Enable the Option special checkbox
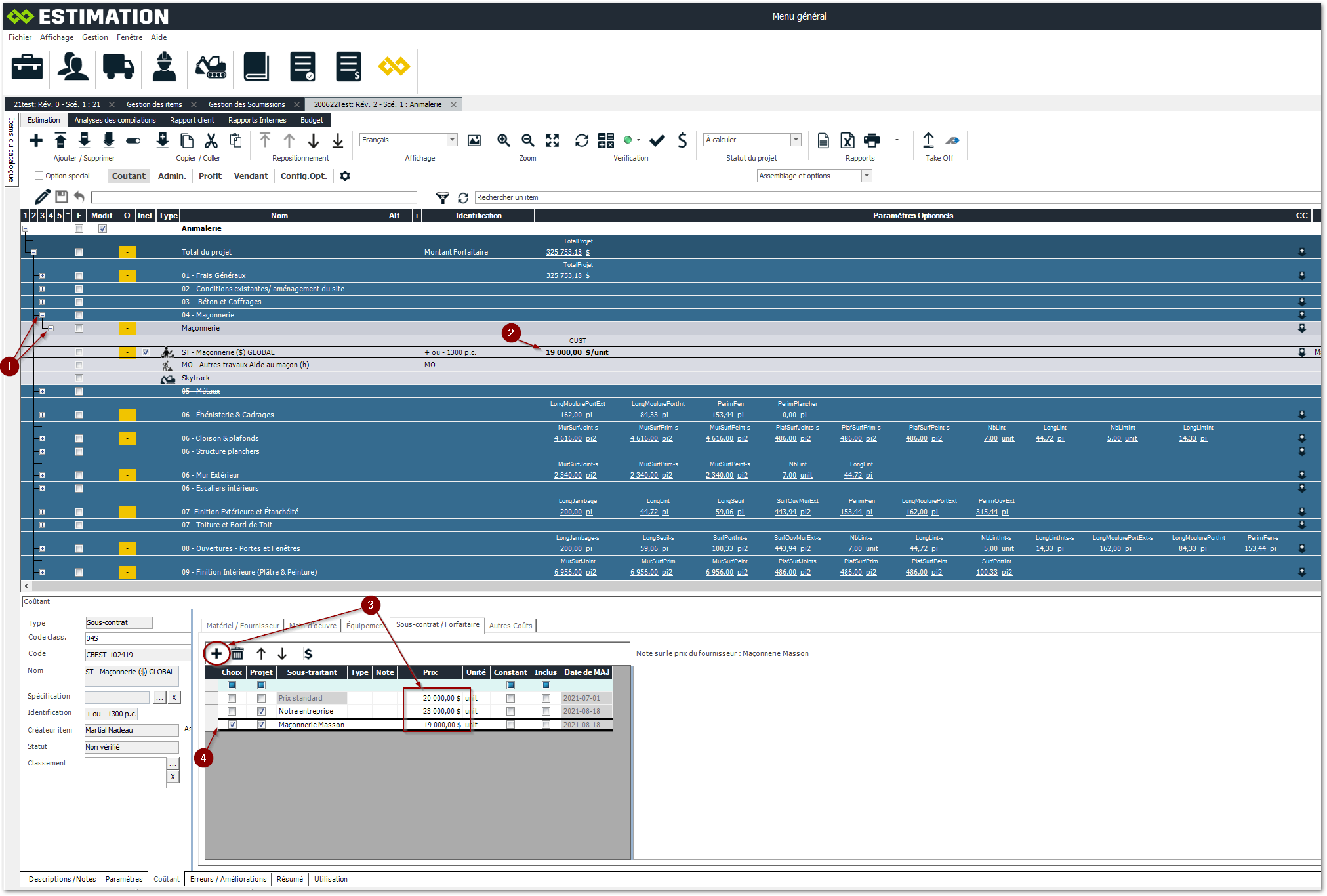Screen dimensions: 1327x896 [x=39, y=176]
